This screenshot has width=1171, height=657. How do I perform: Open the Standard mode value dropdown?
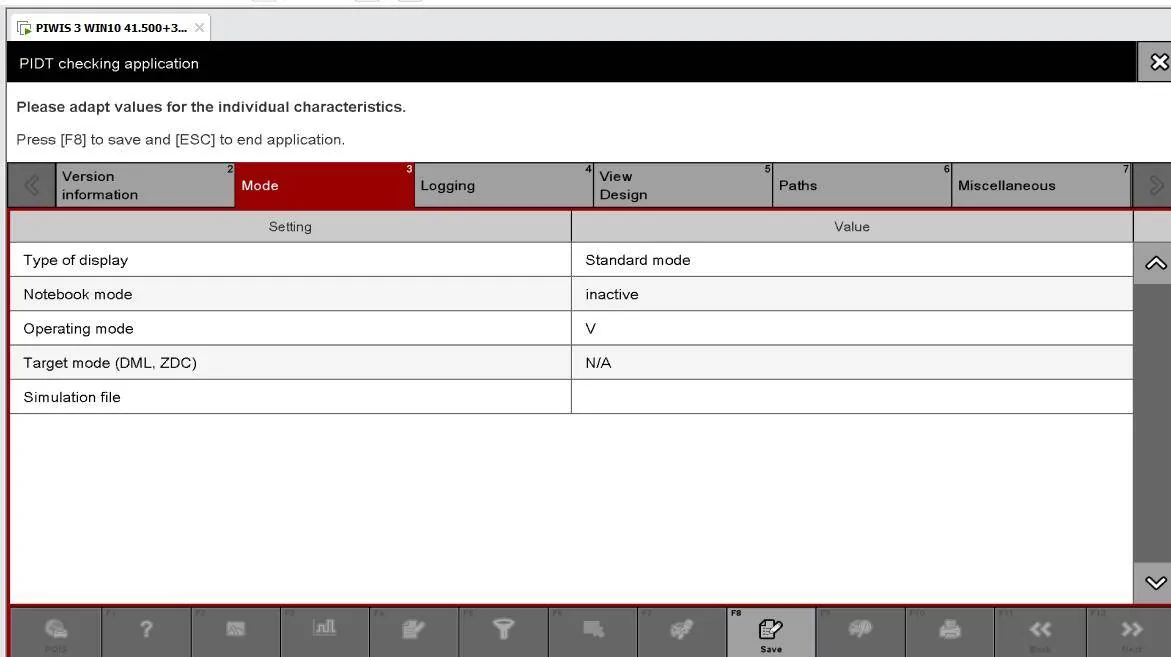[852, 260]
